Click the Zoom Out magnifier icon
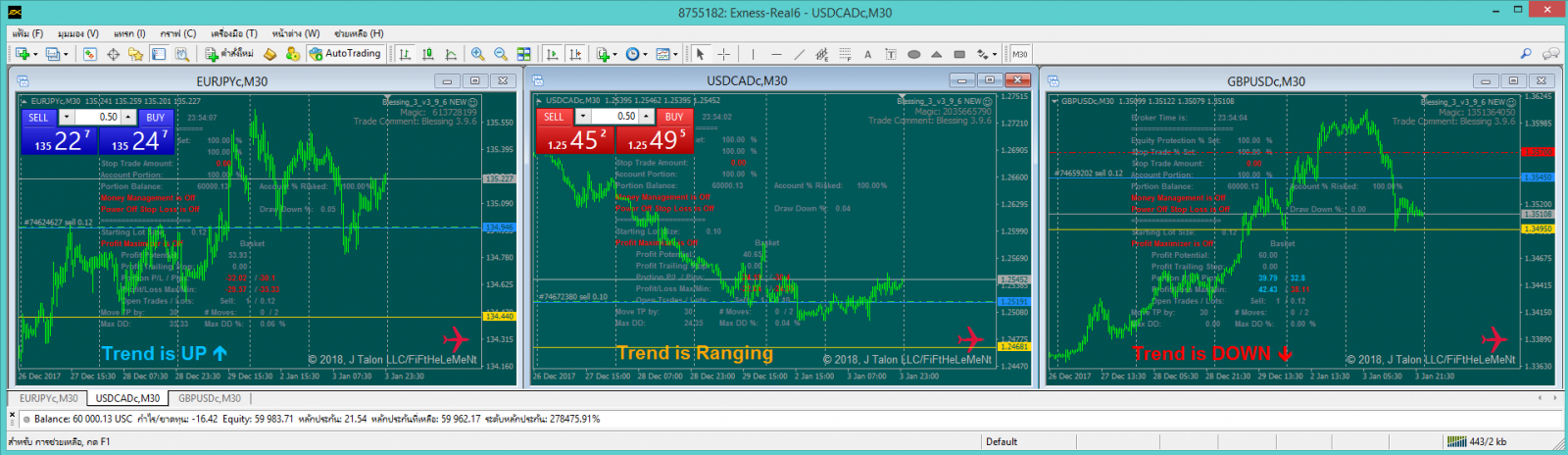The width and height of the screenshot is (1568, 455). [x=500, y=54]
